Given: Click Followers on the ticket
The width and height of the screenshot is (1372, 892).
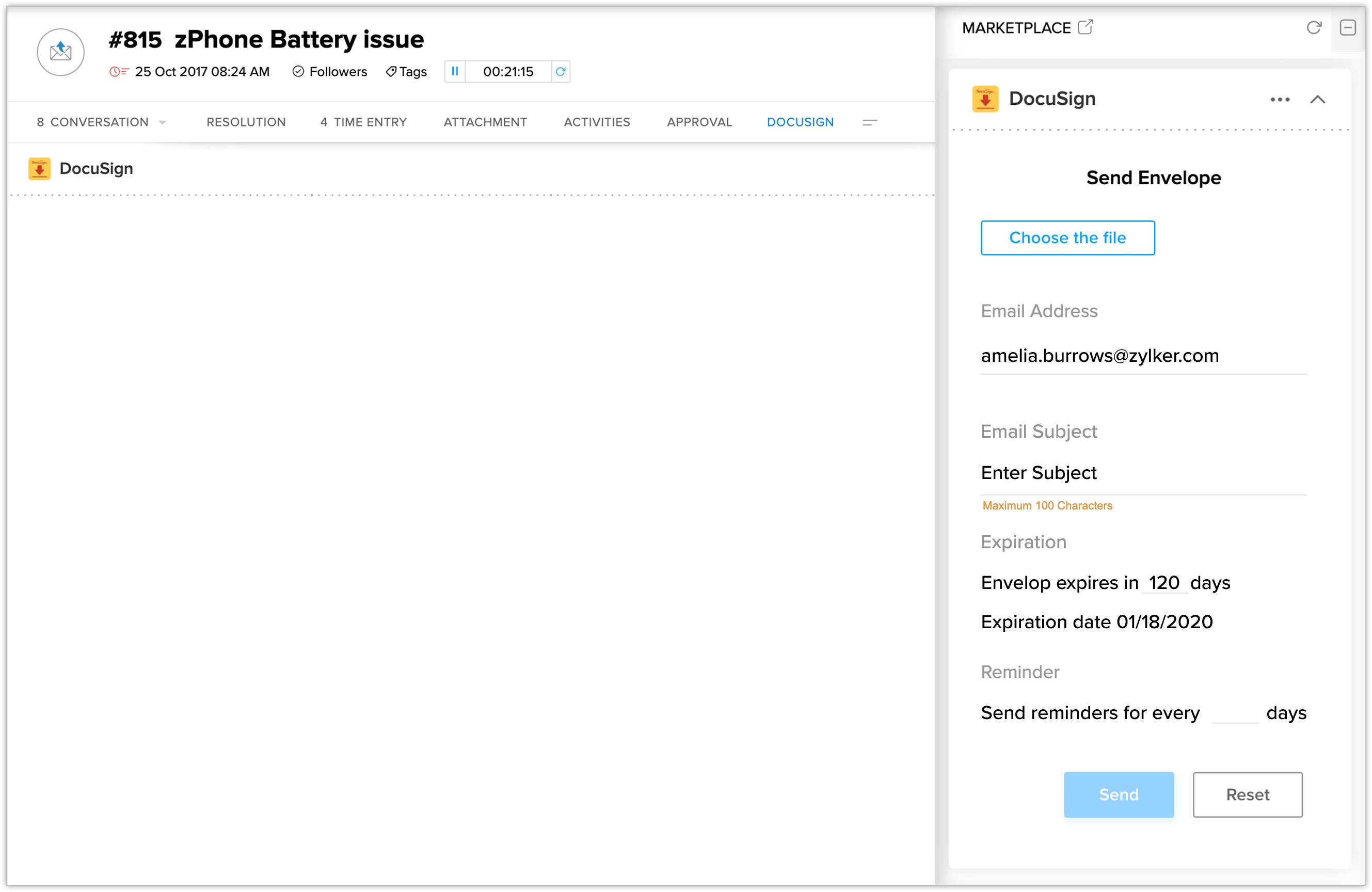Looking at the screenshot, I should point(330,72).
